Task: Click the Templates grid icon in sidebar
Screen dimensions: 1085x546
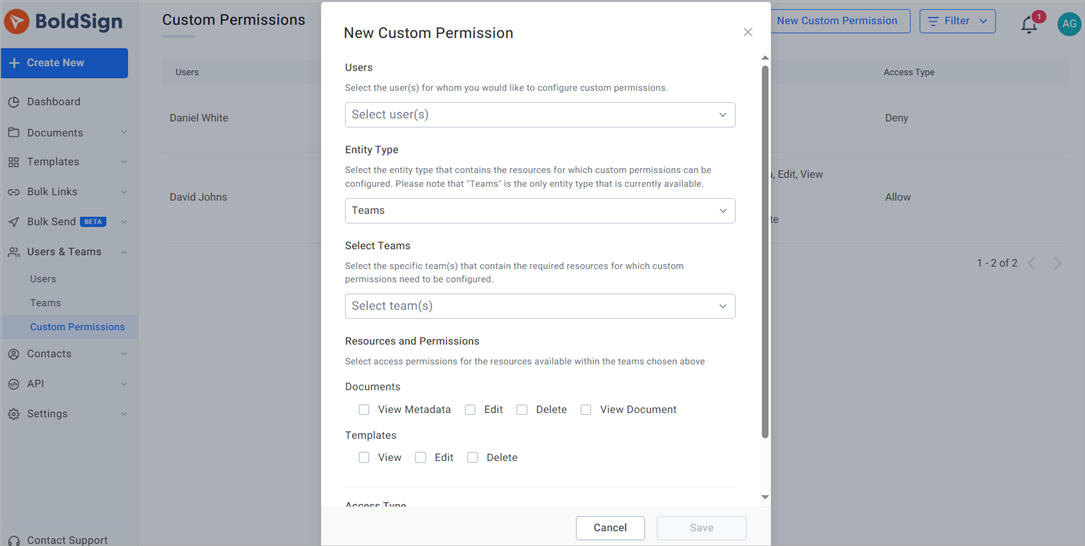Action: click(x=14, y=162)
